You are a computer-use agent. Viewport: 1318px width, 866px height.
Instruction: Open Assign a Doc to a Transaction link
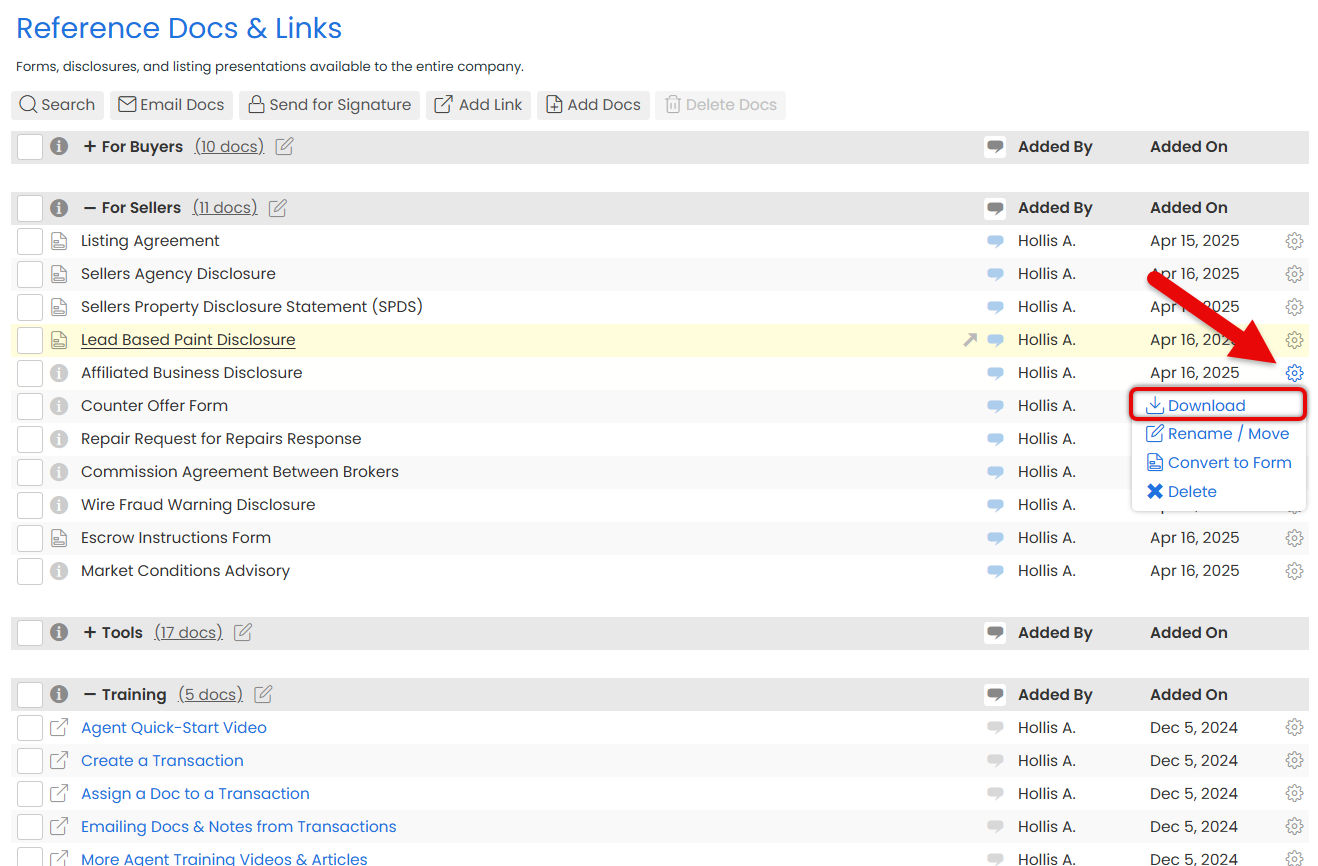coord(195,794)
